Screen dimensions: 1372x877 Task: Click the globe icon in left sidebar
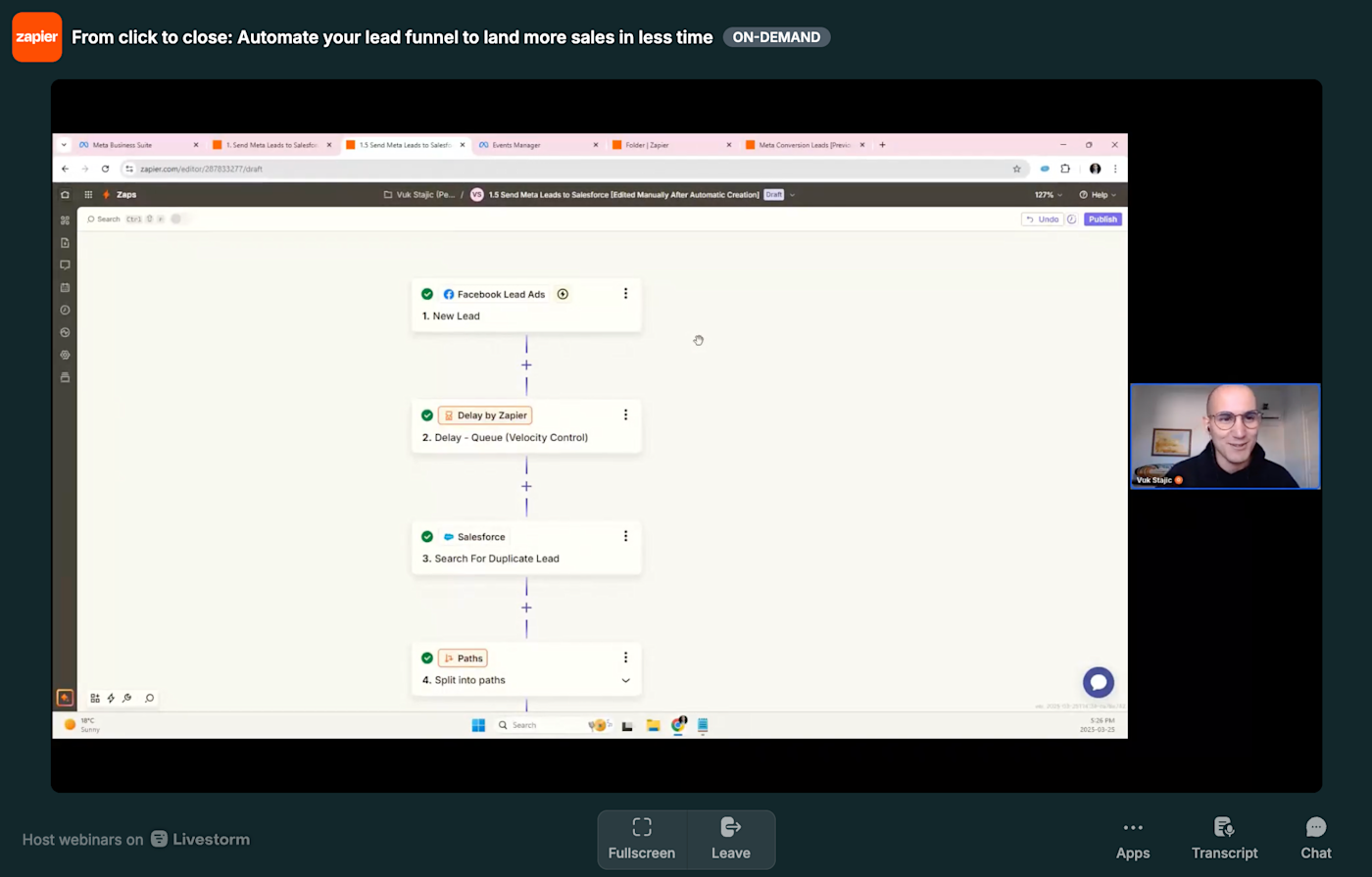click(65, 332)
